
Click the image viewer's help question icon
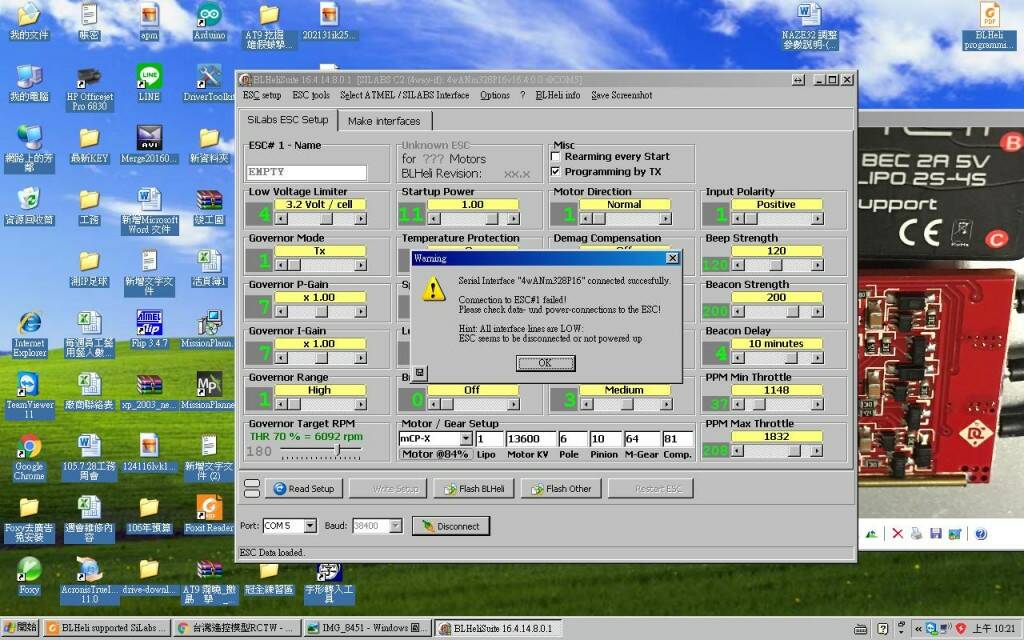pyautogui.click(x=981, y=534)
